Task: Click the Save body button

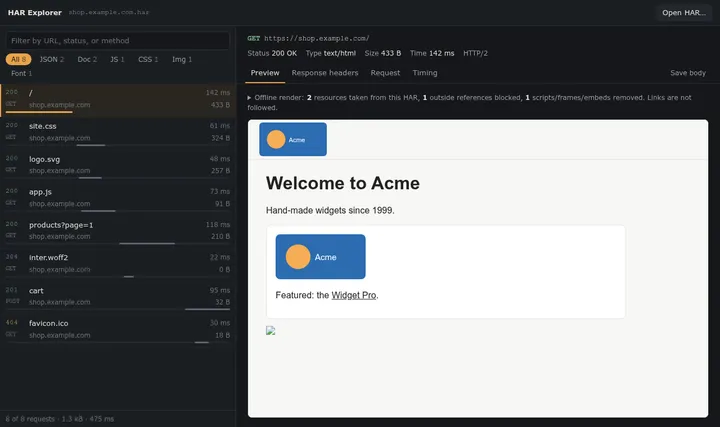Action: coord(687,73)
